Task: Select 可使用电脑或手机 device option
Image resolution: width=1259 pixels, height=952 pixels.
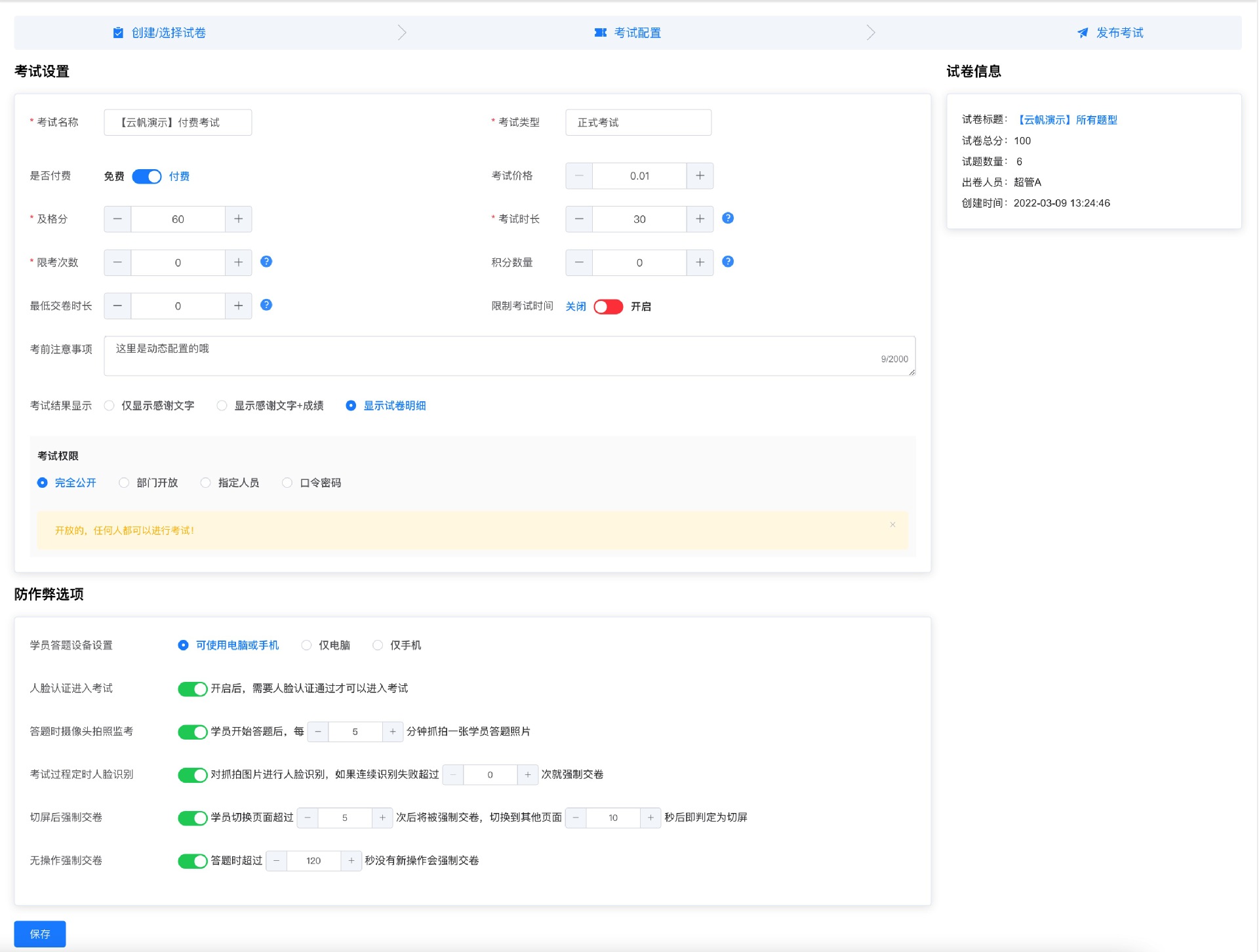Action: pos(229,646)
